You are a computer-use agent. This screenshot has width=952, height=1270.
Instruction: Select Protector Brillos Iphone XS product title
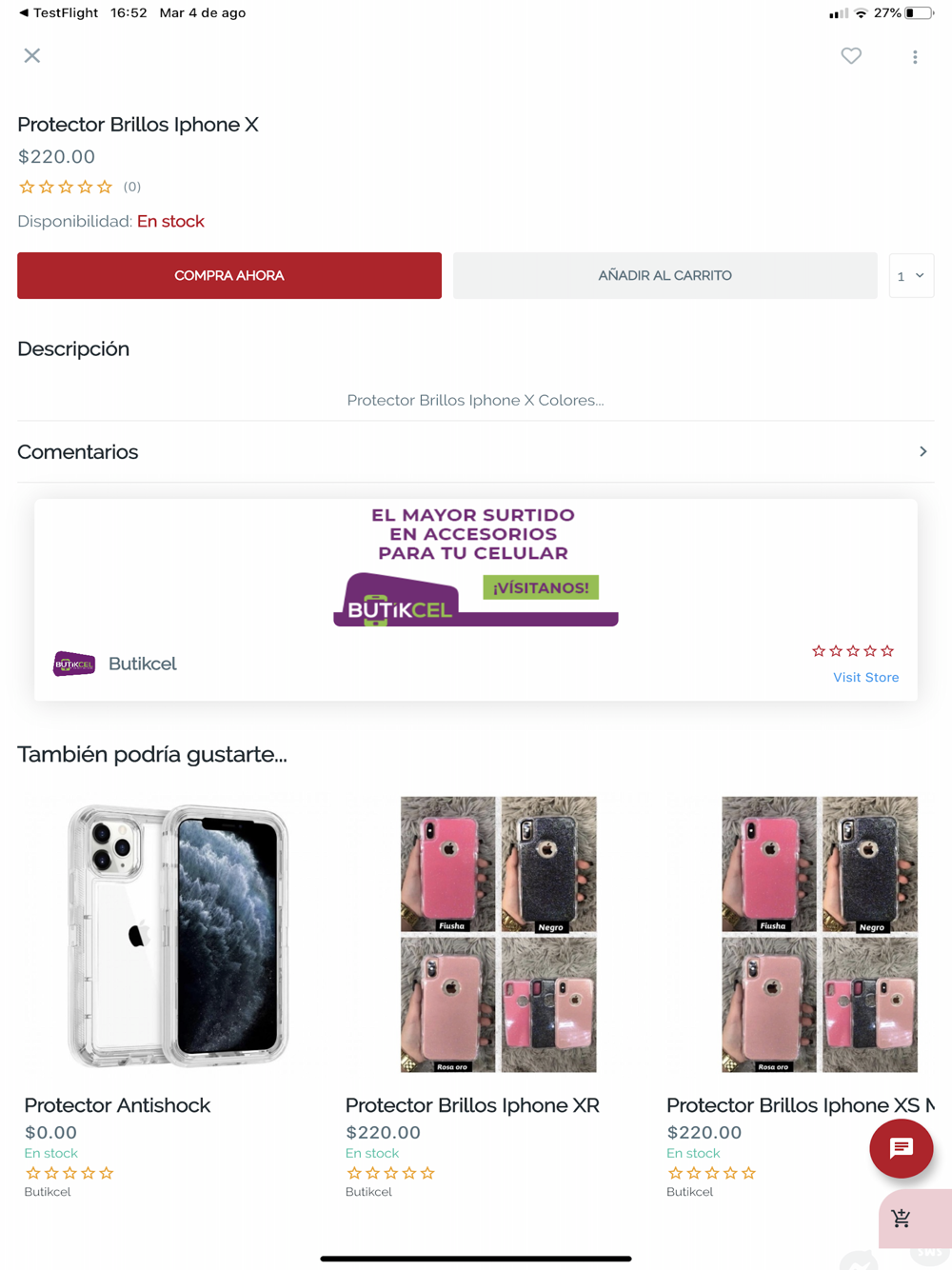pos(800,1105)
